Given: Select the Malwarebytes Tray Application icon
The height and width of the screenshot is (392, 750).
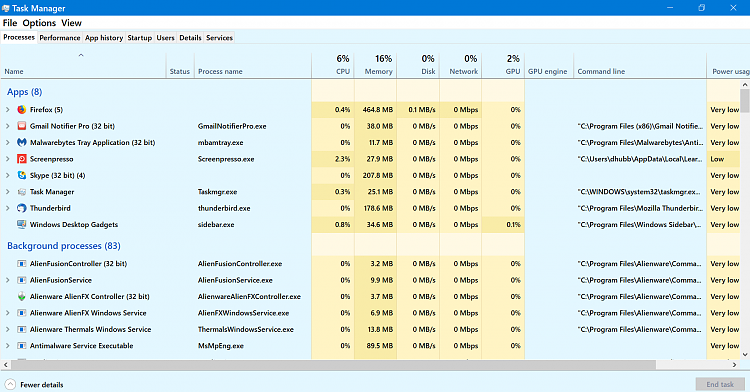Looking at the screenshot, I should click(x=22, y=142).
